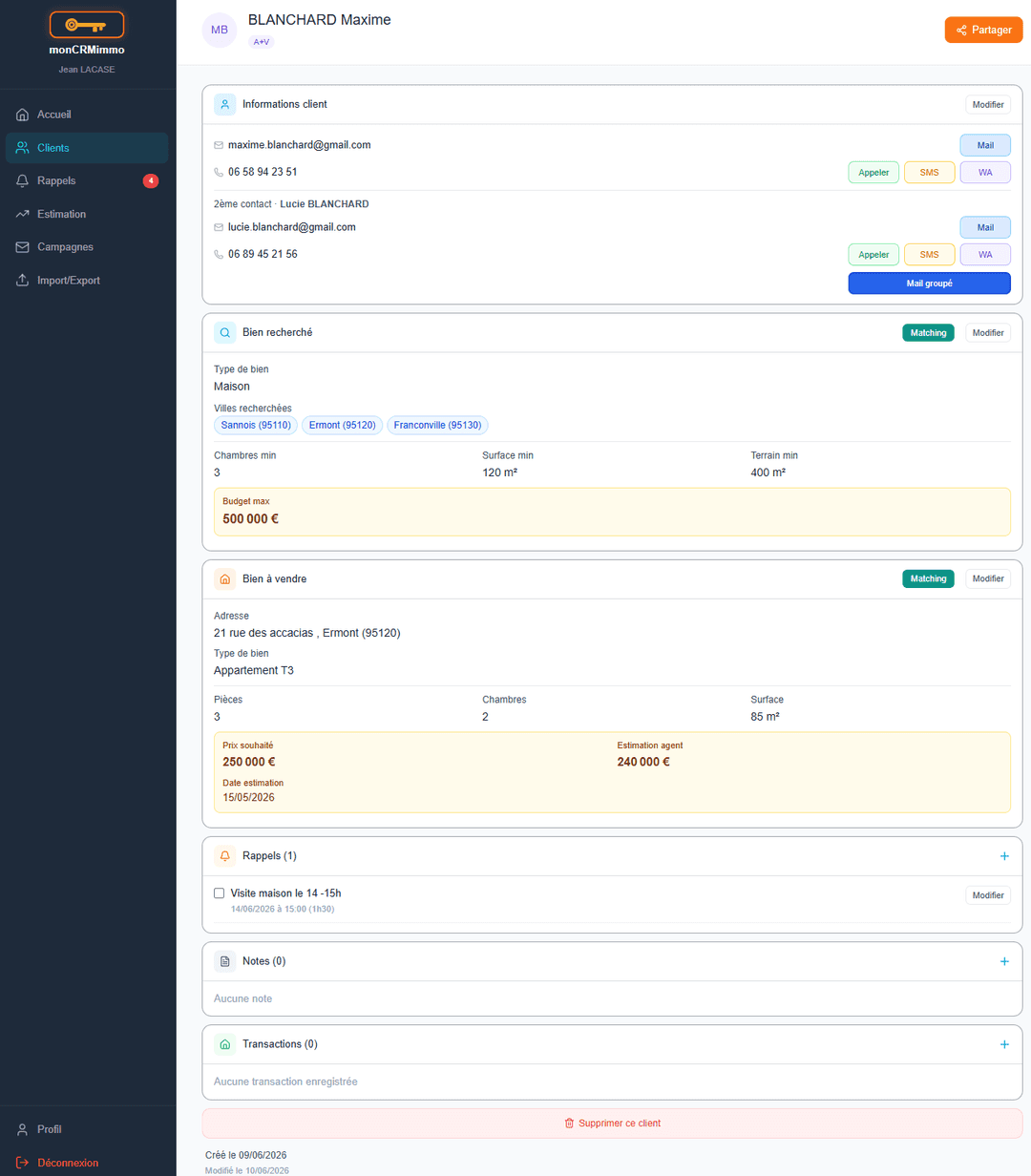Click Appeler for 06 89 45 21 56

(x=873, y=255)
